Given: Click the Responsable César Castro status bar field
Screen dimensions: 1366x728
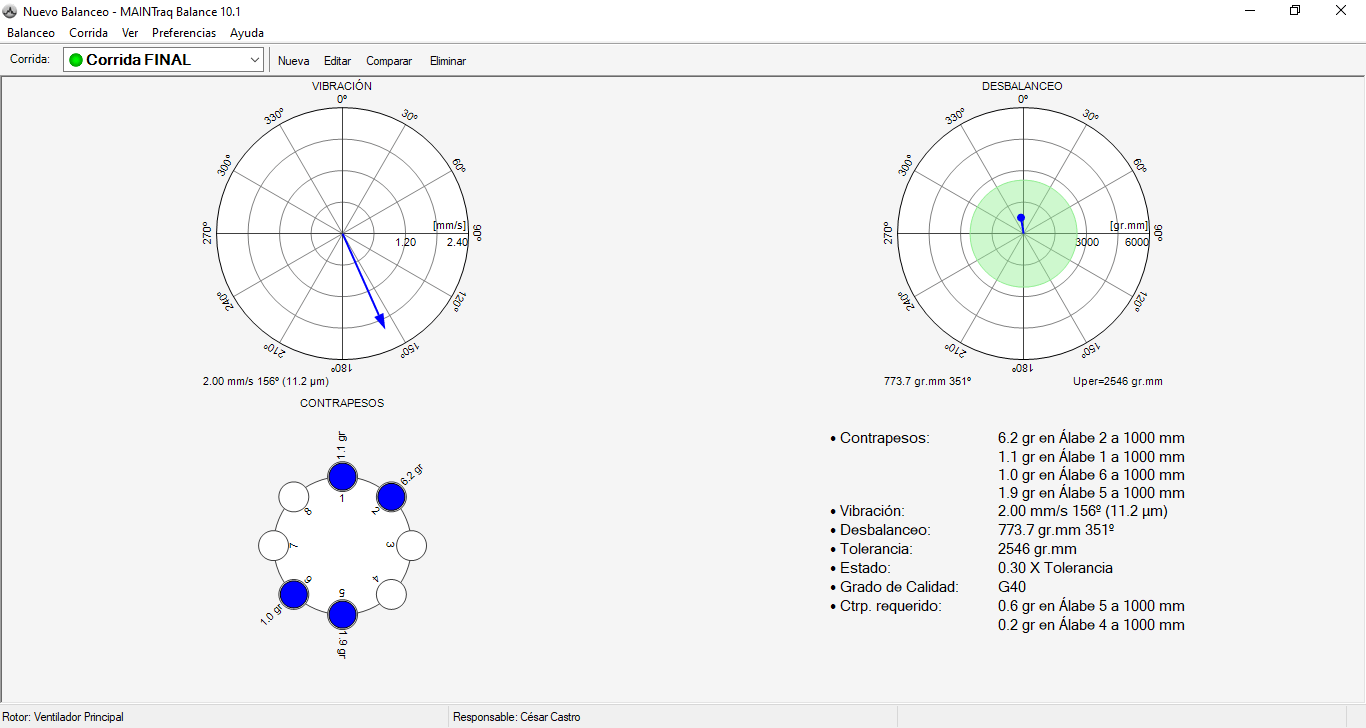Looking at the screenshot, I should pyautogui.click(x=516, y=717).
